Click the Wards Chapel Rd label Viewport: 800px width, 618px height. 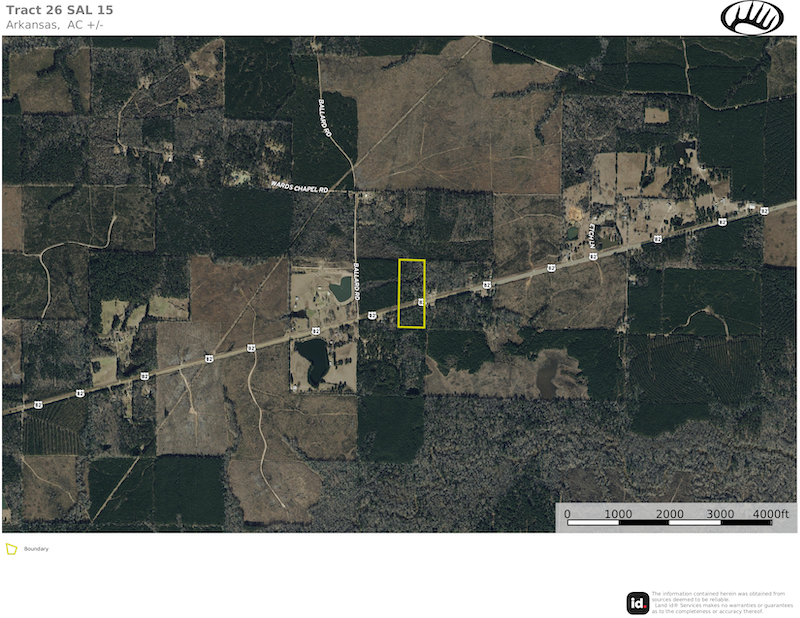(x=300, y=188)
